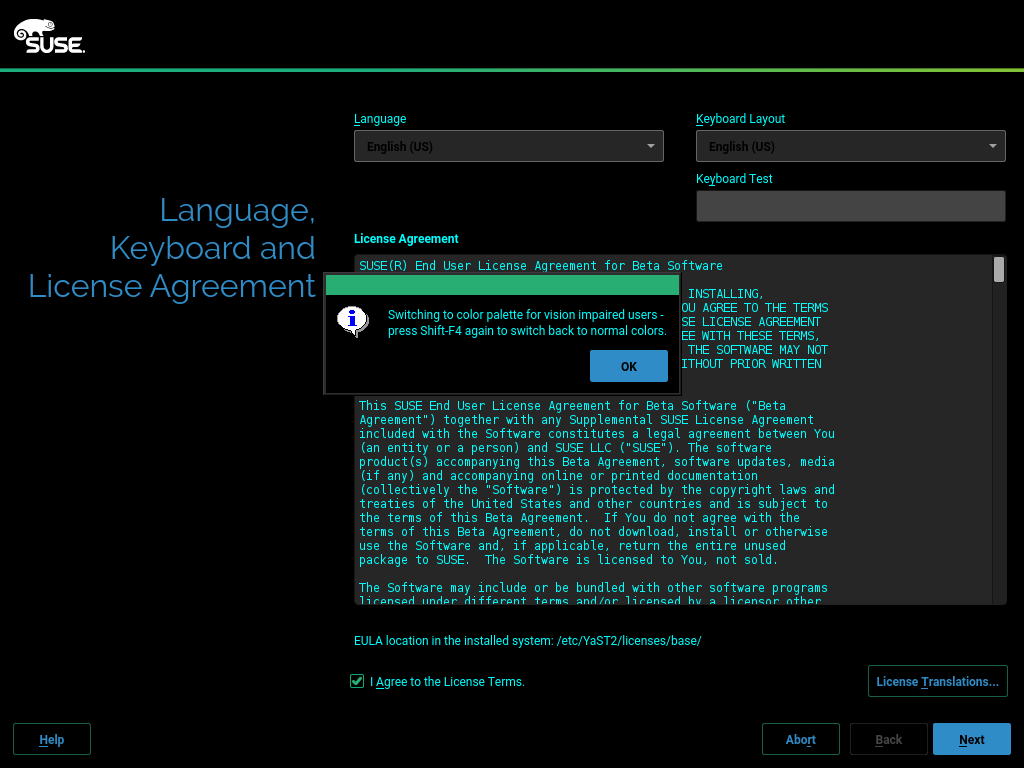This screenshot has width=1024, height=768.
Task: Proceed with the Next button
Action: pyautogui.click(x=971, y=739)
